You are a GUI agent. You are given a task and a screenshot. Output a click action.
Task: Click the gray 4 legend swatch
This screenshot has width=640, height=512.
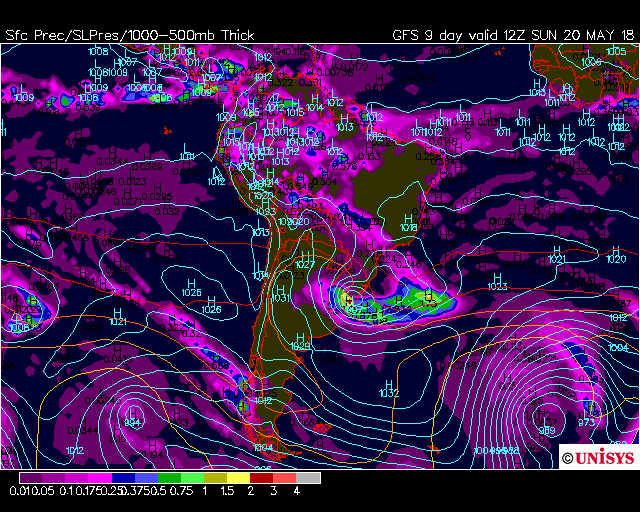tap(308, 478)
